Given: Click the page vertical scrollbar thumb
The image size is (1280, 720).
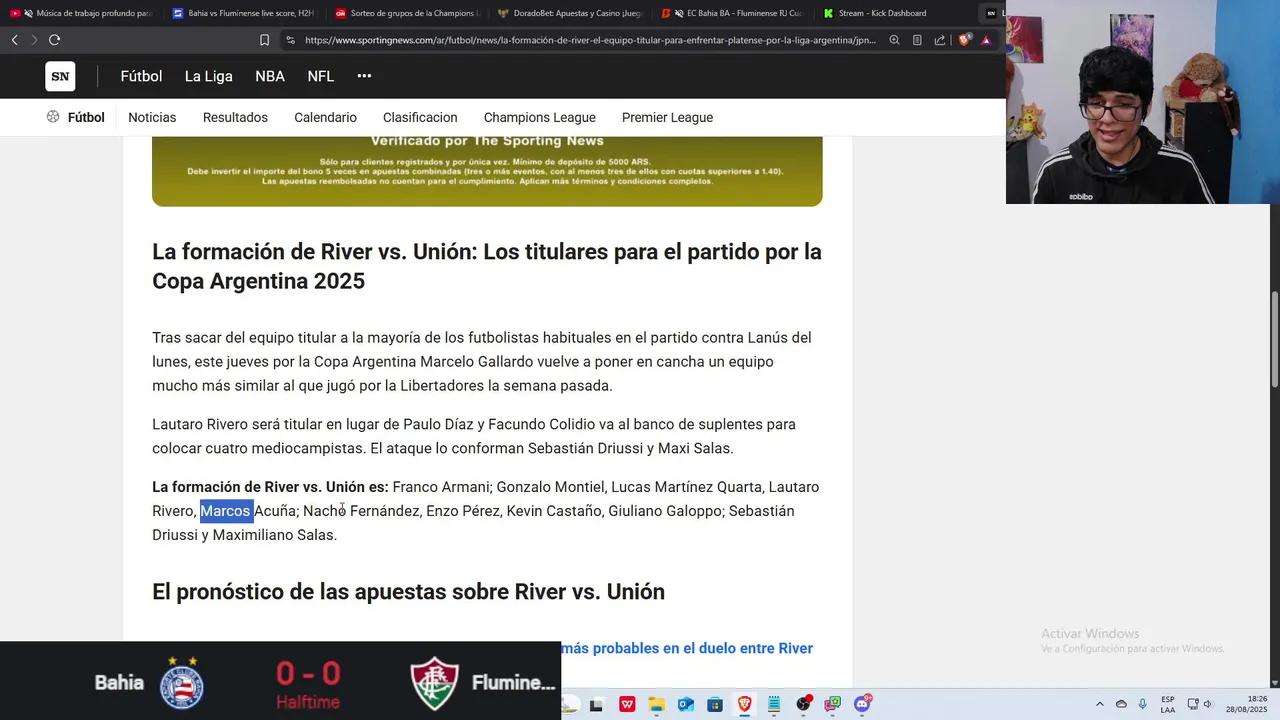Looking at the screenshot, I should tap(1275, 340).
